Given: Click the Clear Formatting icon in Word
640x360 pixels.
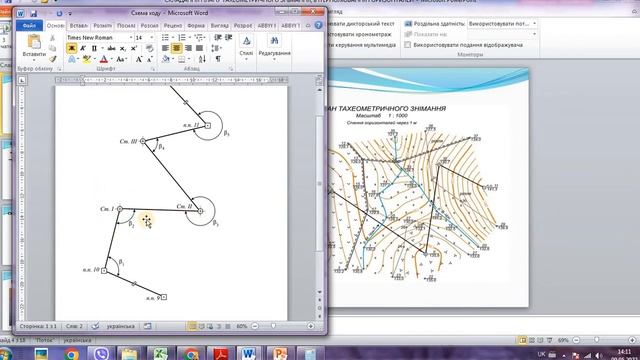Looking at the screenshot, I should pyautogui.click(x=150, y=49).
